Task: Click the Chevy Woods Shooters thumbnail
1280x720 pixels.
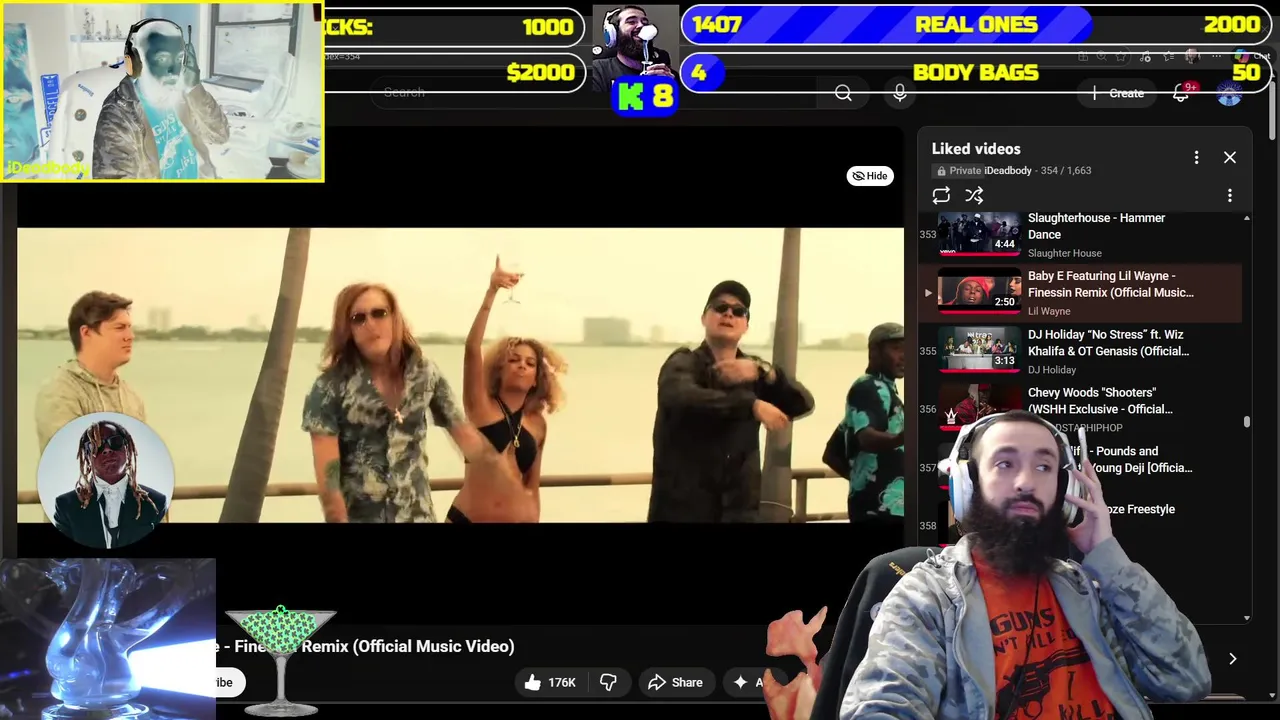Action: click(x=979, y=405)
